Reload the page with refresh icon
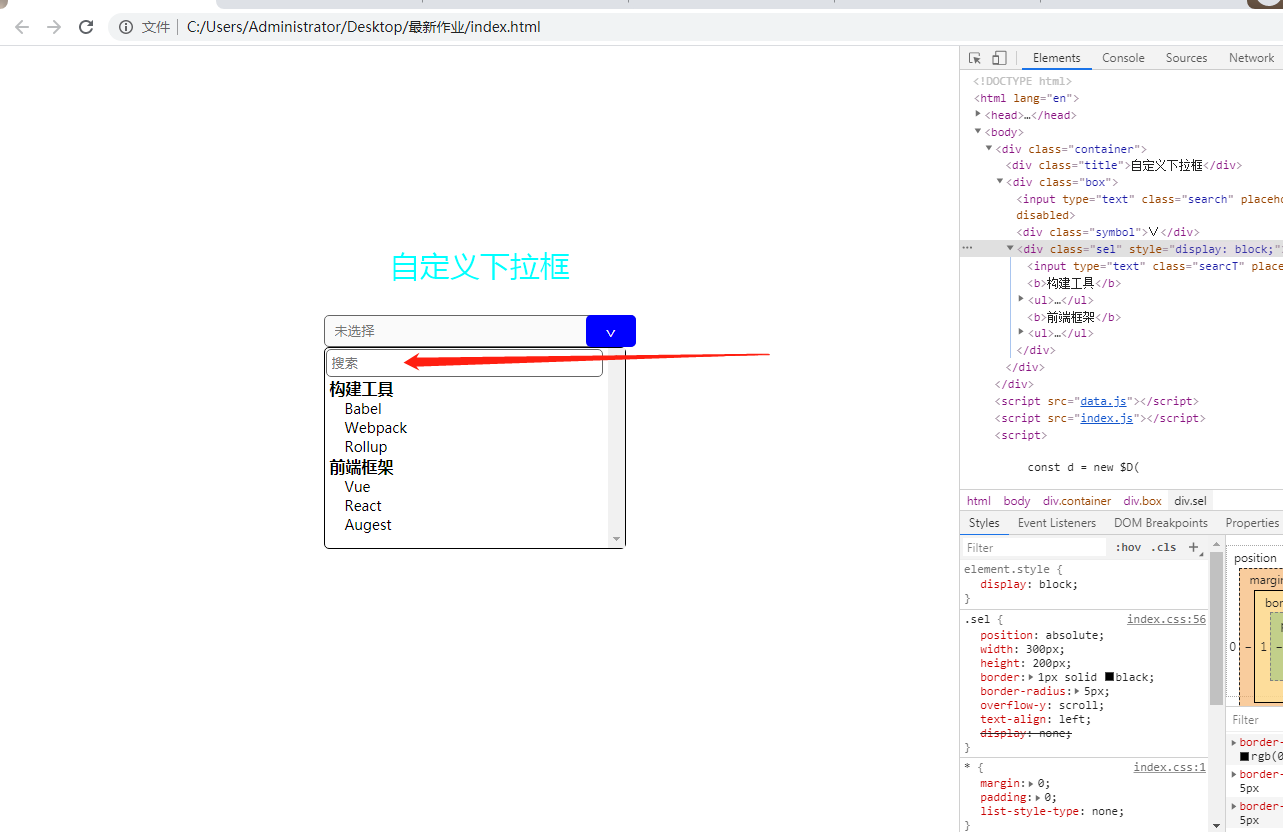The width and height of the screenshot is (1283, 832). click(86, 27)
